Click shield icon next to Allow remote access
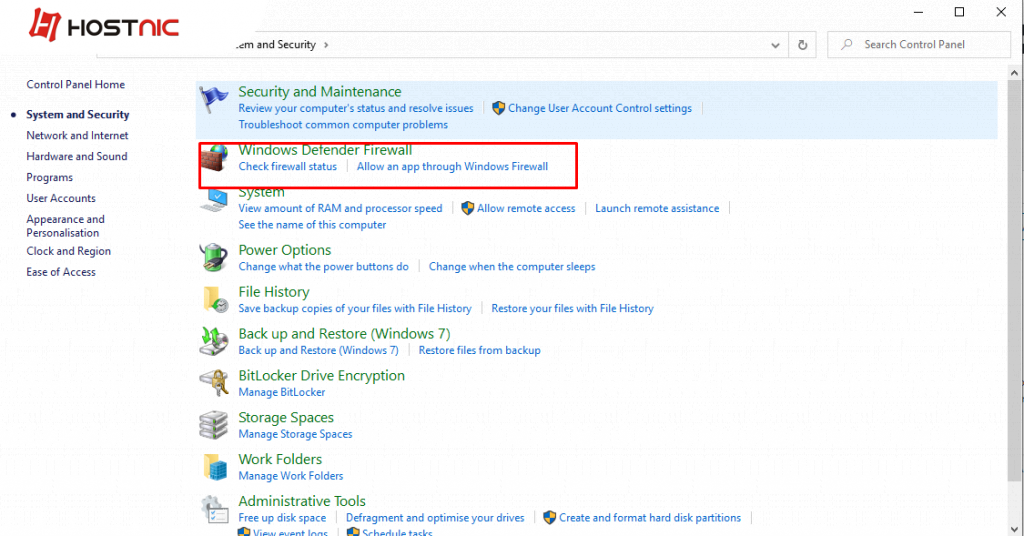 (x=467, y=208)
